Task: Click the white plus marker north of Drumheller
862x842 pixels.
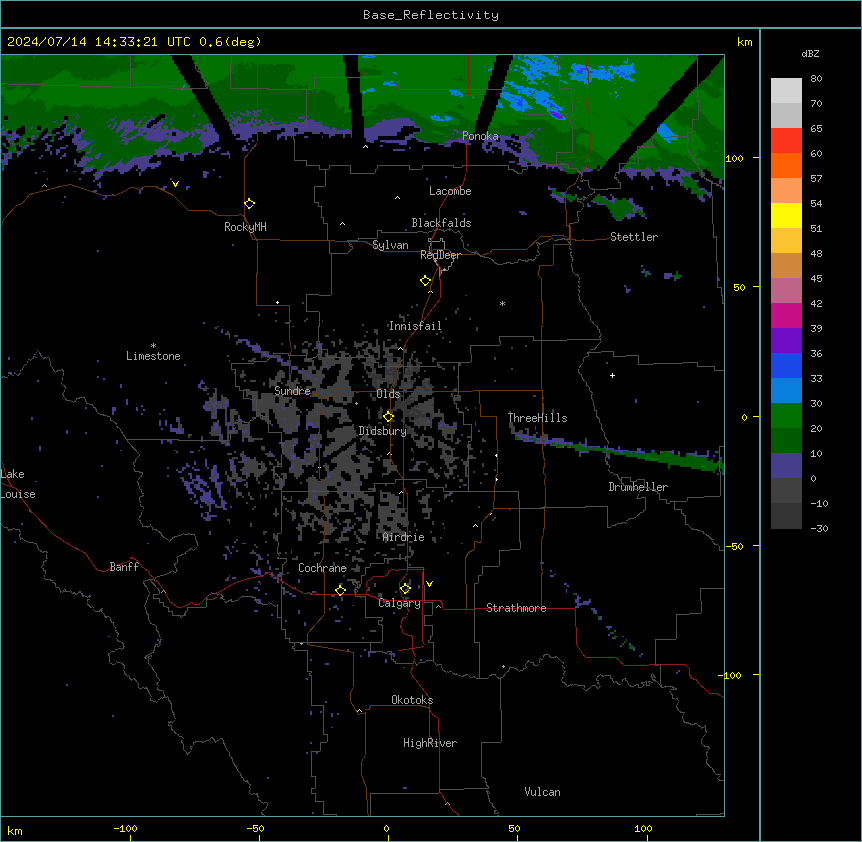Action: [612, 375]
